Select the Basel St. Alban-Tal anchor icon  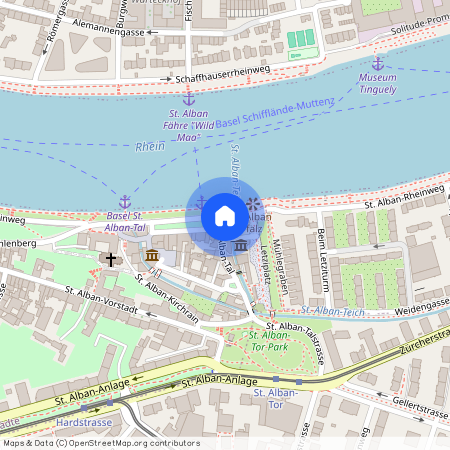point(125,202)
